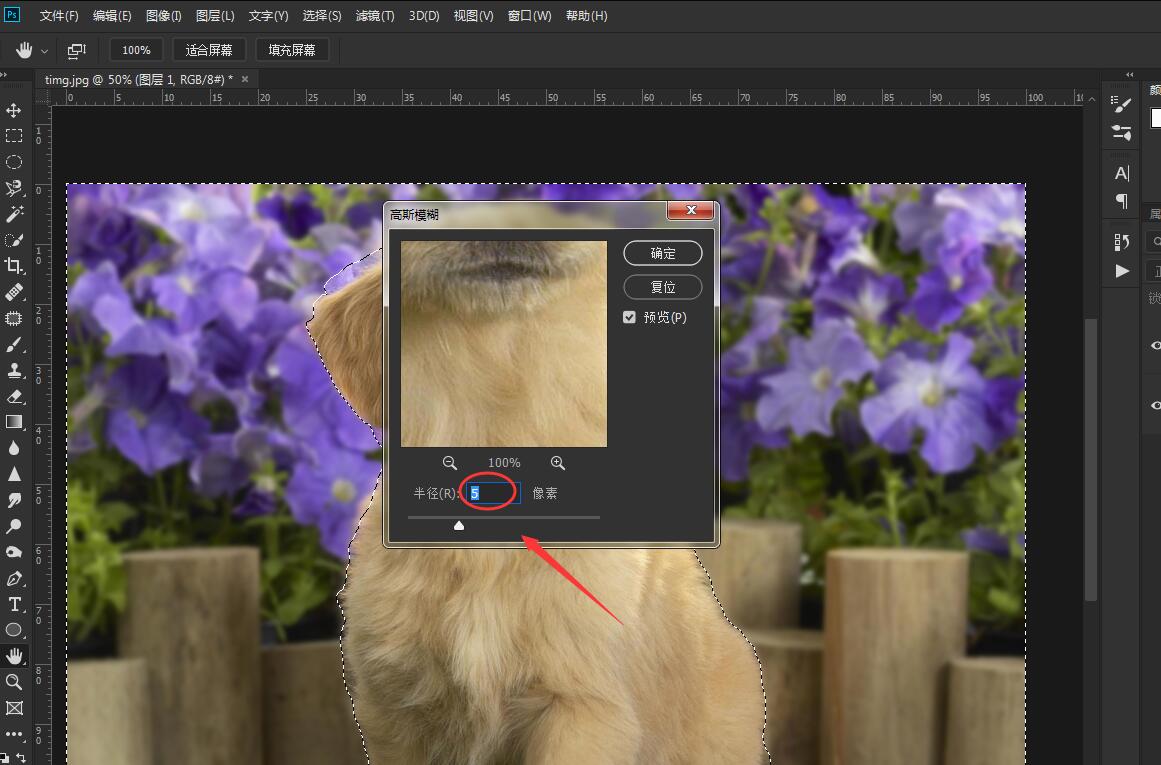Open the 滤镜(T) menu
Screen dimensions: 1161x765
pos(375,16)
